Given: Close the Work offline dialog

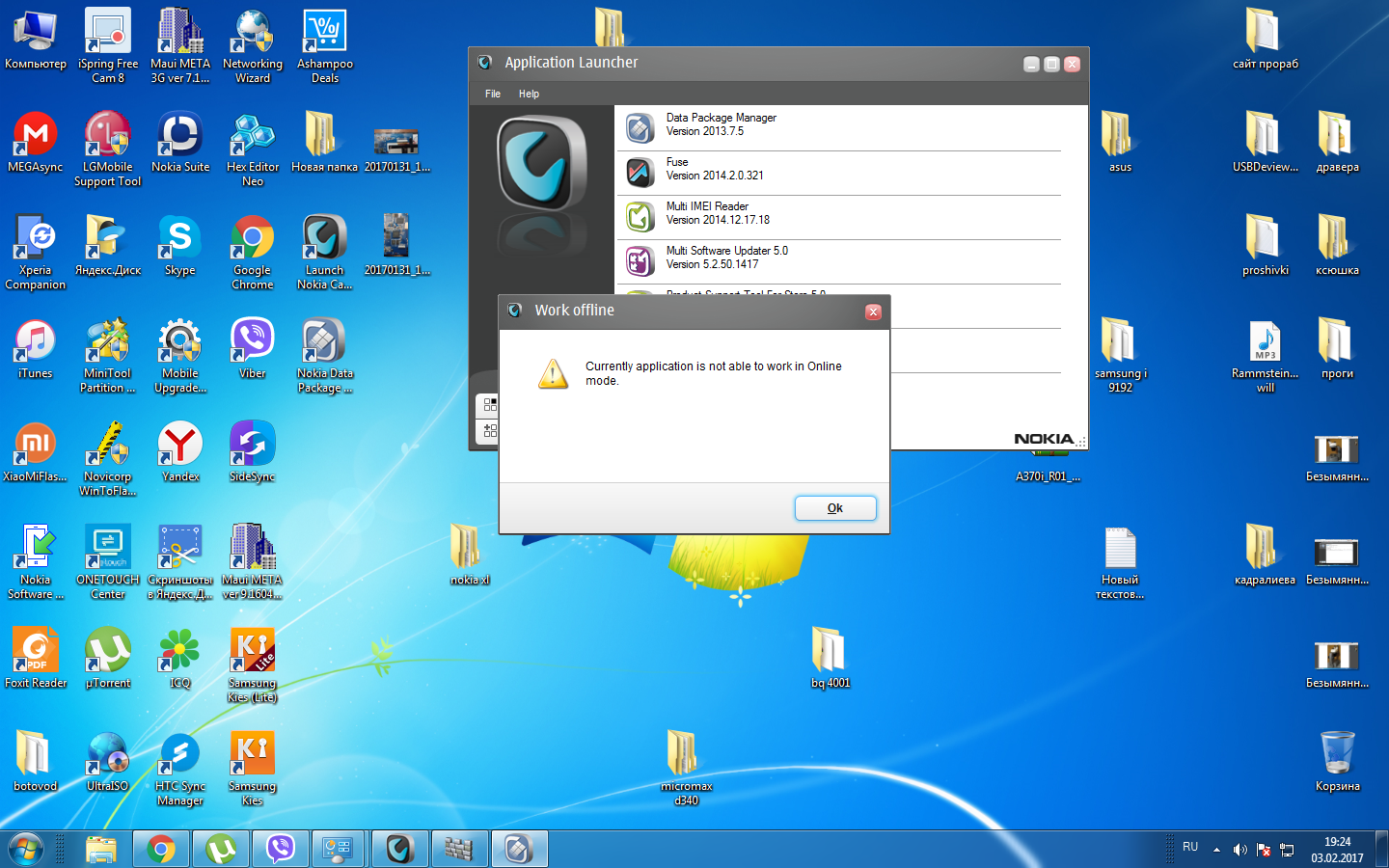Looking at the screenshot, I should [873, 312].
